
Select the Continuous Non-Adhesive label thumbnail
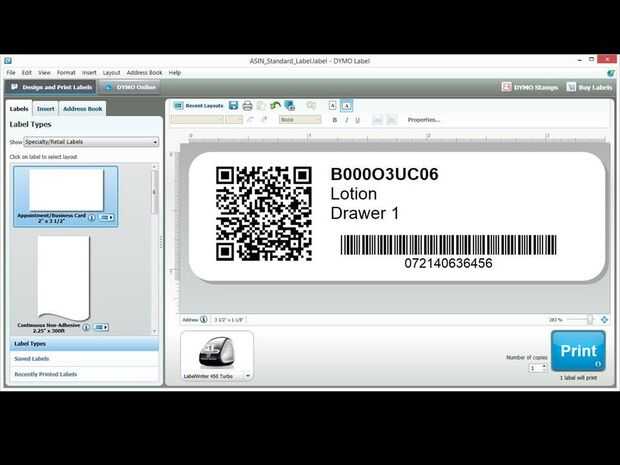tap(63, 278)
